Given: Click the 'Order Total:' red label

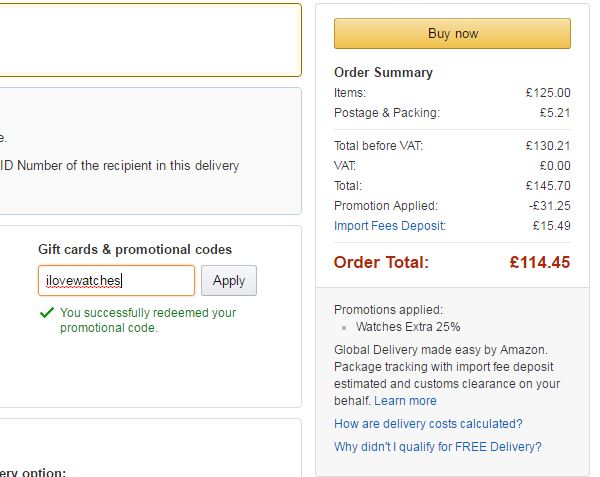Looking at the screenshot, I should (x=381, y=263).
